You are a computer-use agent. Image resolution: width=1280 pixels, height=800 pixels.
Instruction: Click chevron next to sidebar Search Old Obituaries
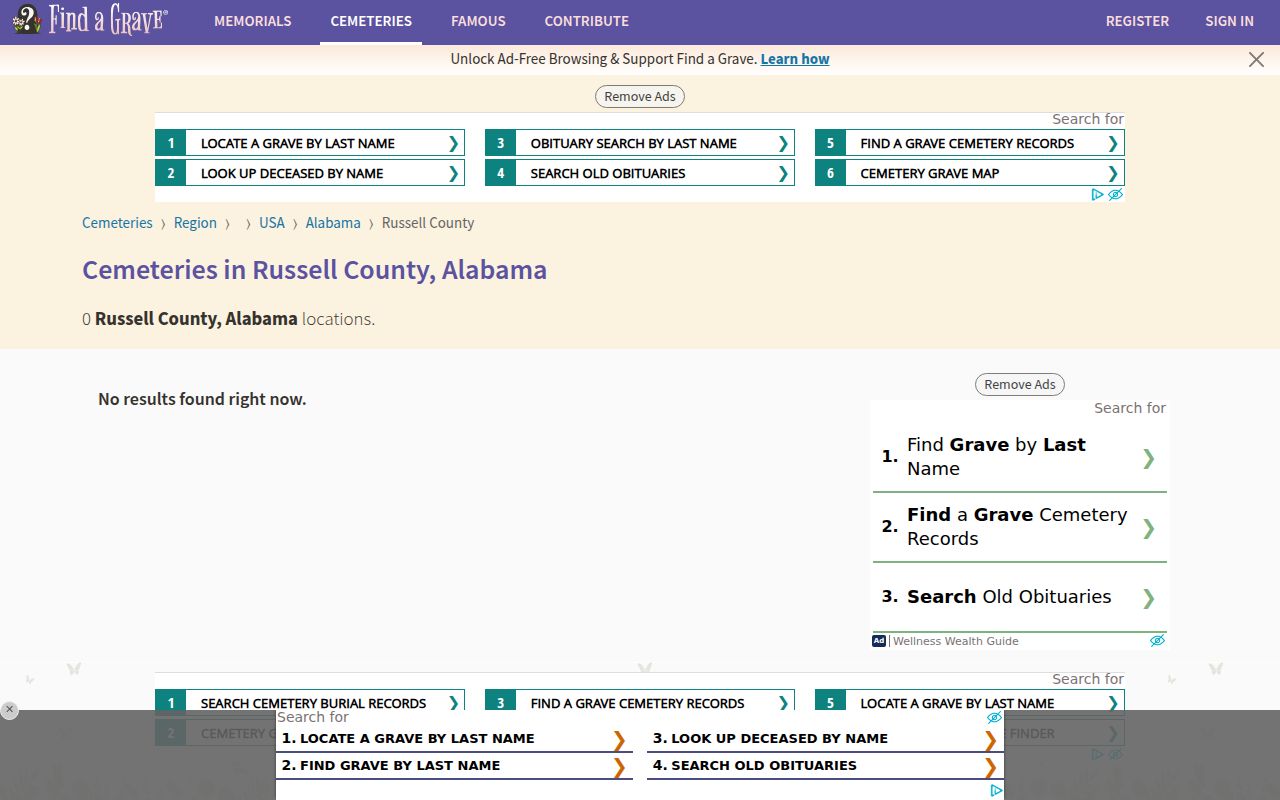click(x=1148, y=598)
